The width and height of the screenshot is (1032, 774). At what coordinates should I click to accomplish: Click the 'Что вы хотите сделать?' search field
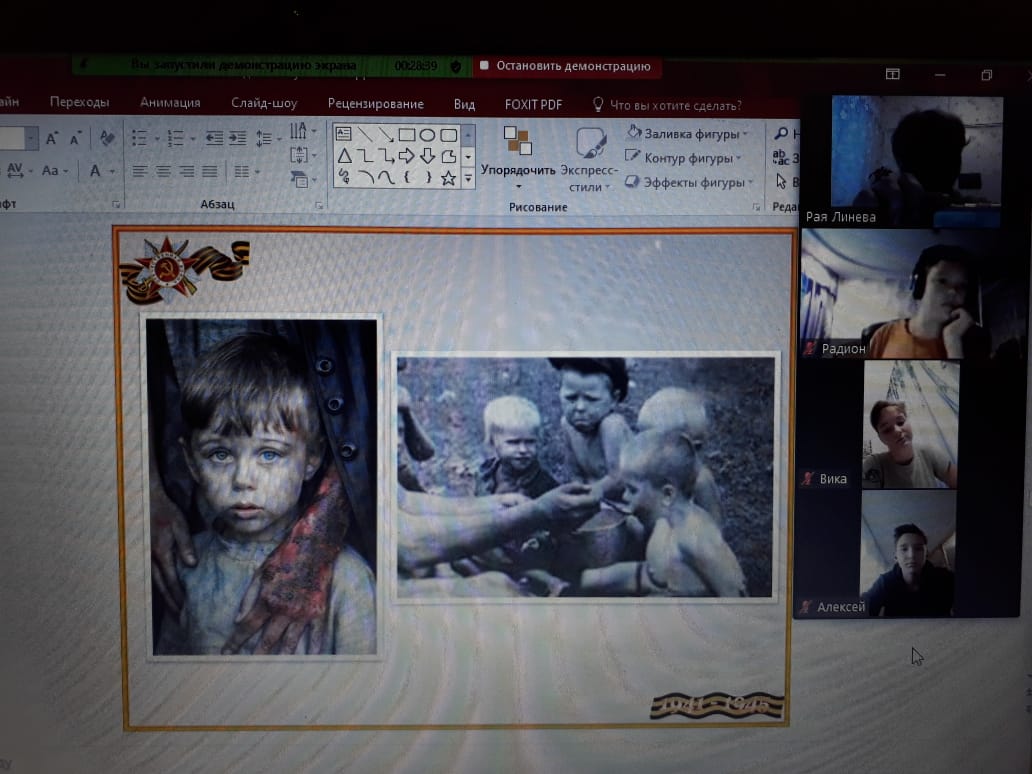675,105
